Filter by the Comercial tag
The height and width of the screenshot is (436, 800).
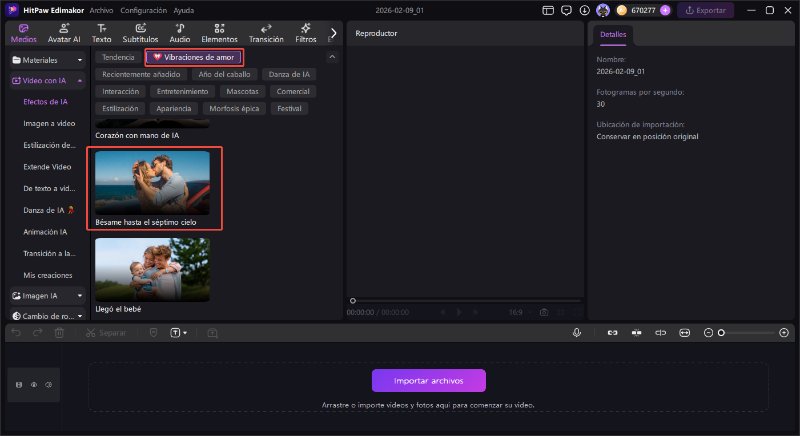(293, 91)
